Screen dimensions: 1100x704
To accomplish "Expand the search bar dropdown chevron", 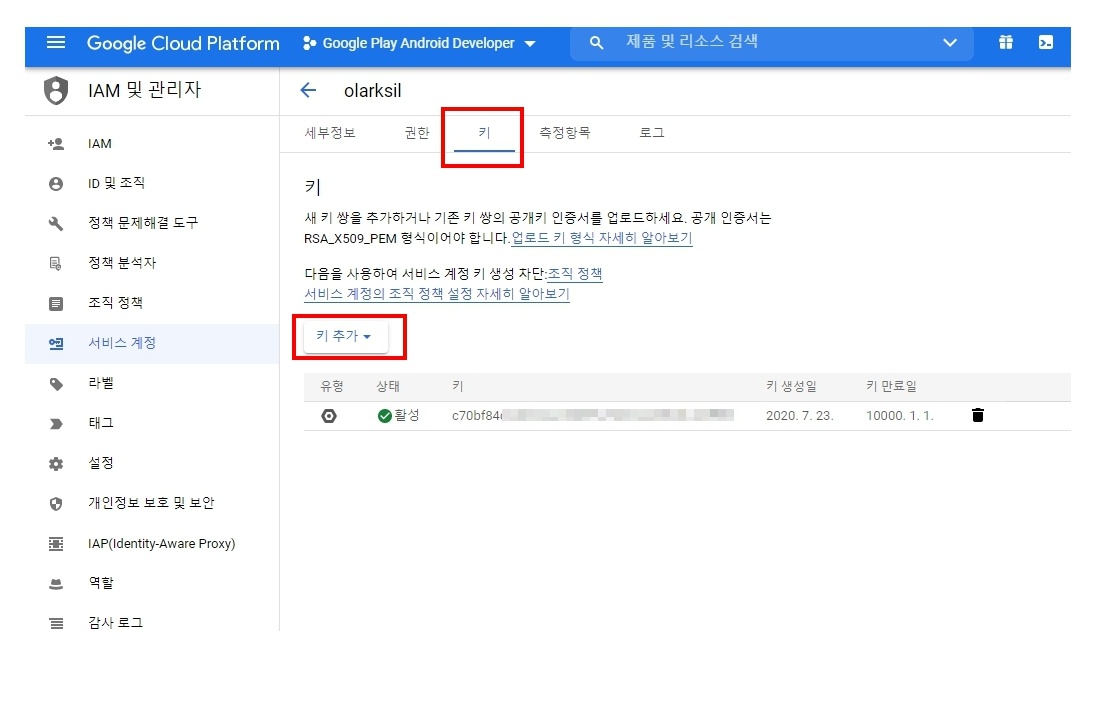I will (950, 43).
